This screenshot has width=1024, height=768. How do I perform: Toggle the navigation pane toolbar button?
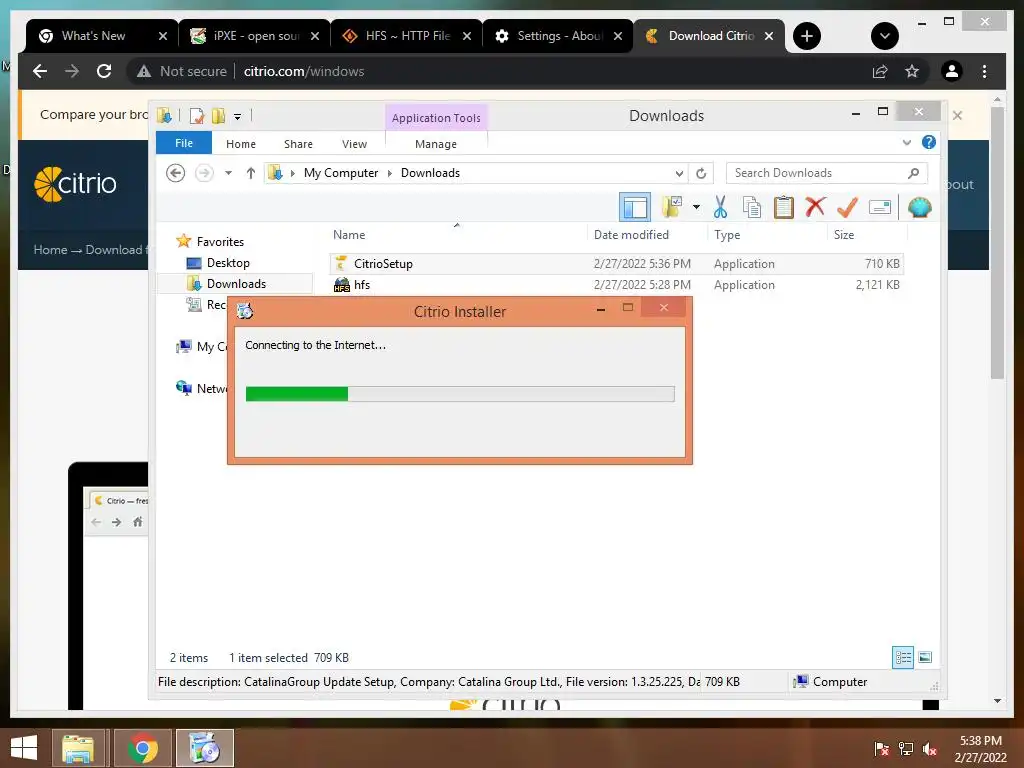point(635,208)
